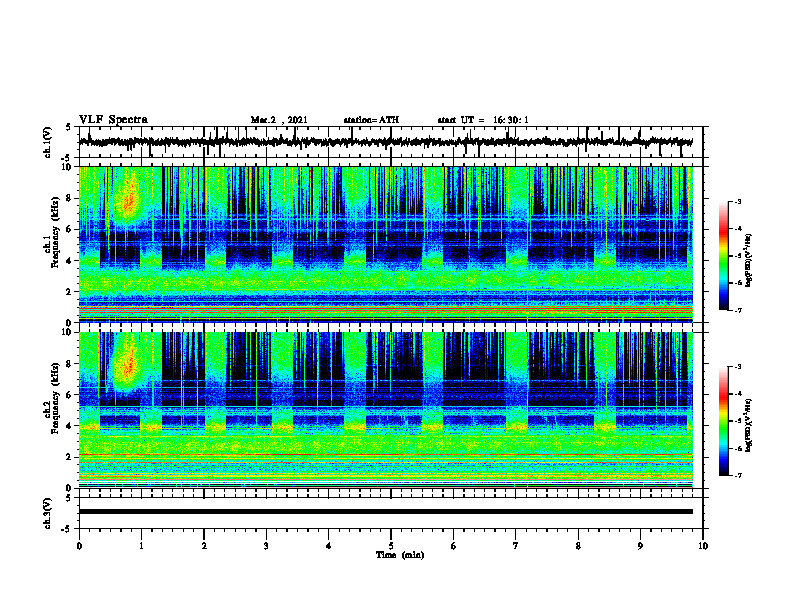The image size is (792, 612).
Task: Click time axis tick label "9"
Action: 640,546
